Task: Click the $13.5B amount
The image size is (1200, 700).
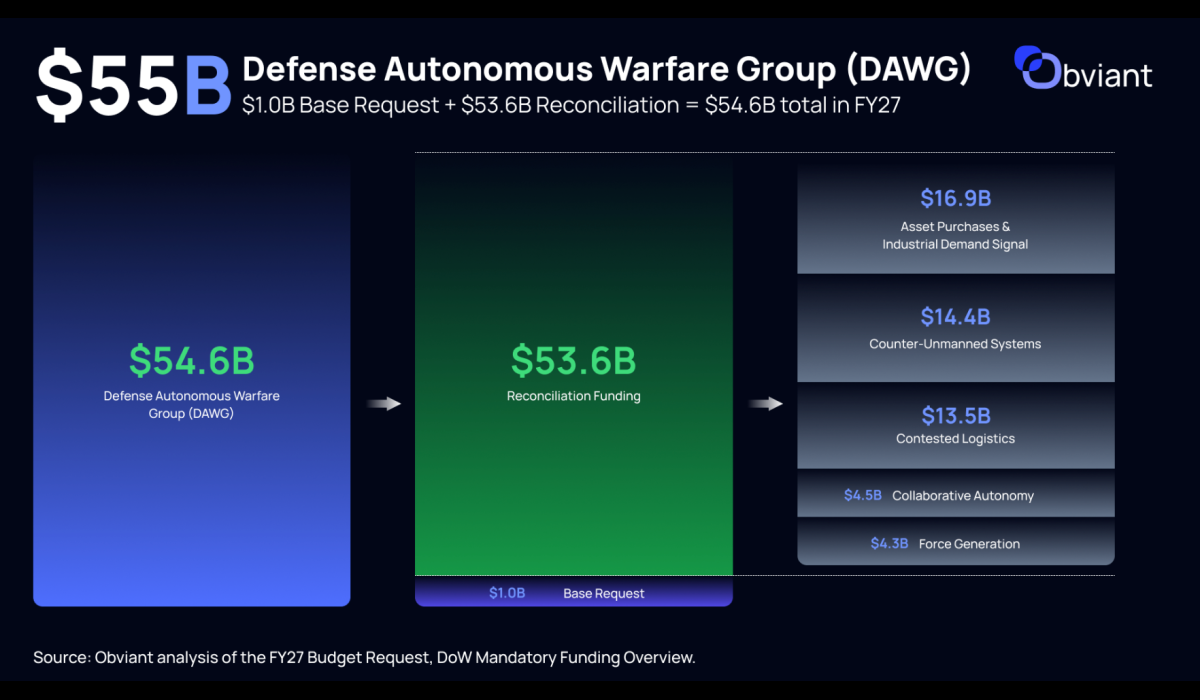Action: tap(956, 415)
